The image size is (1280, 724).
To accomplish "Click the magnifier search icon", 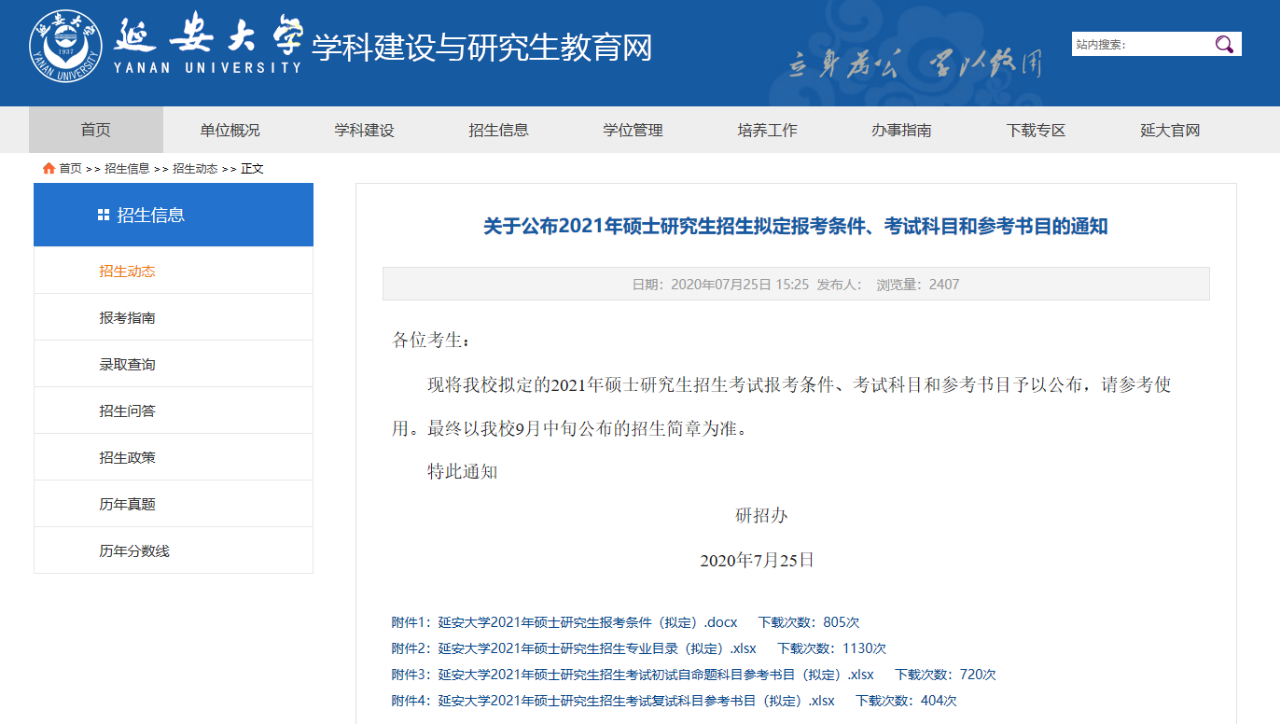I will point(1224,44).
